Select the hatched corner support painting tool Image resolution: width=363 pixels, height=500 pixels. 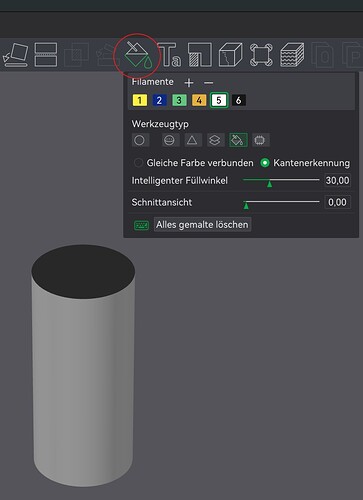point(200,55)
